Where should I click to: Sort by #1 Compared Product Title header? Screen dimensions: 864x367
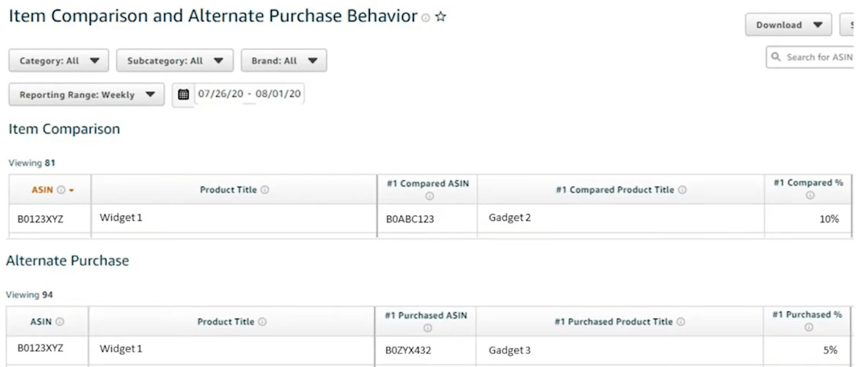pos(615,190)
